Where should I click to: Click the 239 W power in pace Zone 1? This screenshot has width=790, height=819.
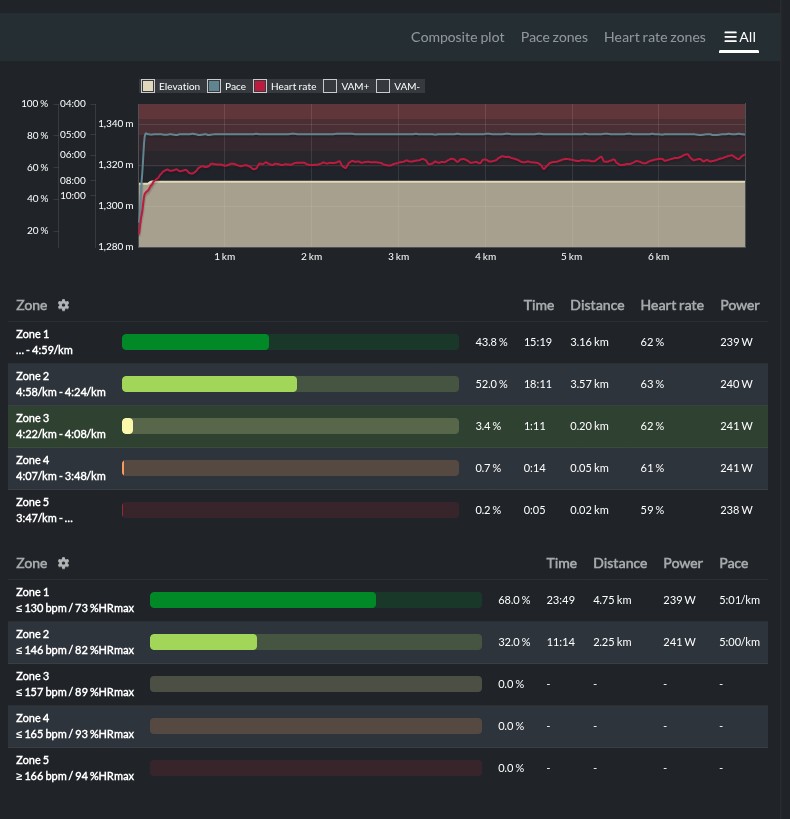click(736, 342)
